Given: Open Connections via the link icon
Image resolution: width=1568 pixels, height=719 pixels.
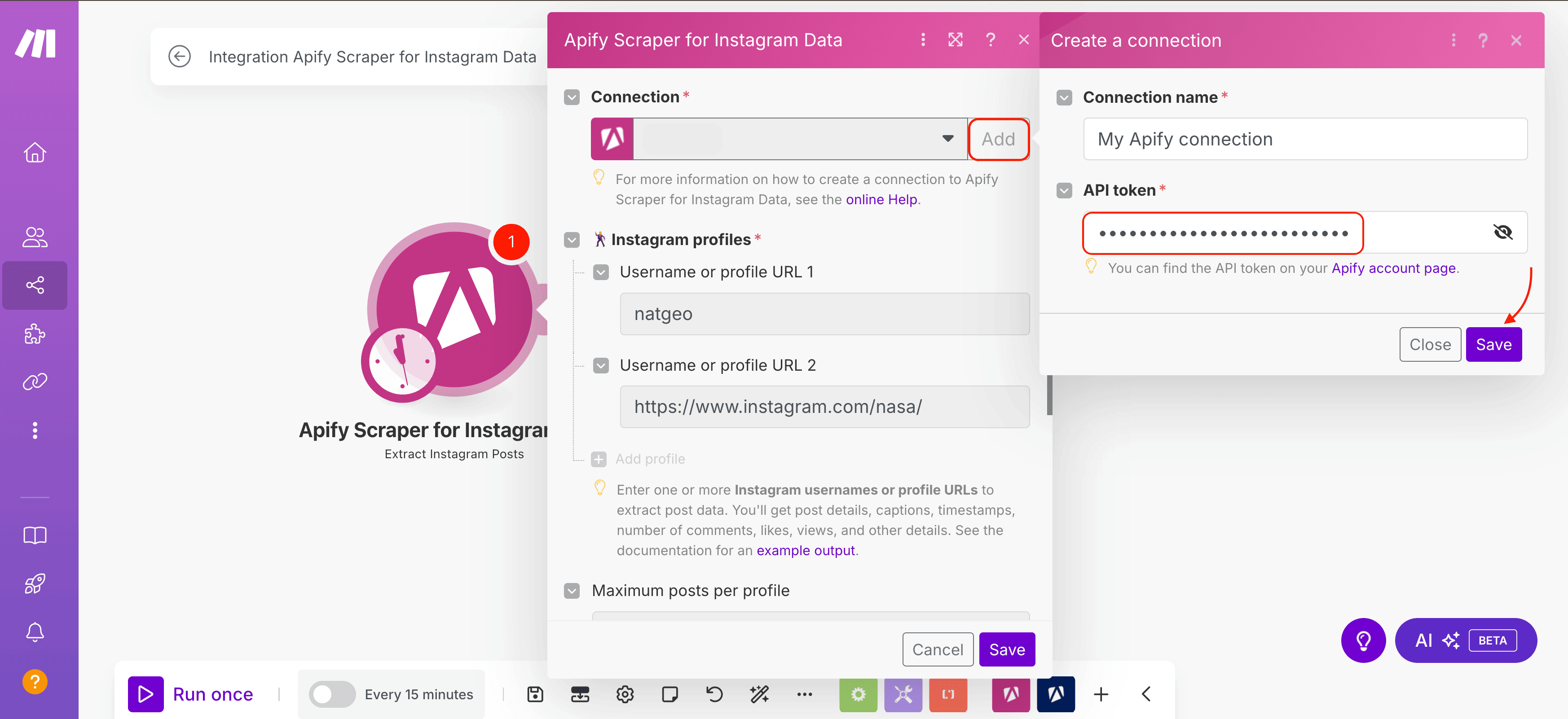Looking at the screenshot, I should click(35, 381).
